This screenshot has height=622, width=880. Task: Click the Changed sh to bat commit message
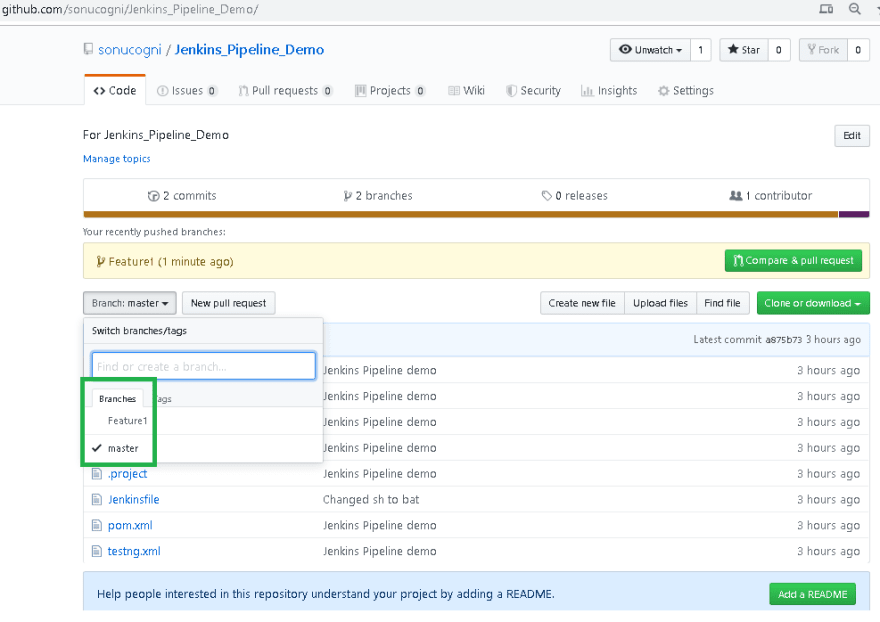(371, 500)
